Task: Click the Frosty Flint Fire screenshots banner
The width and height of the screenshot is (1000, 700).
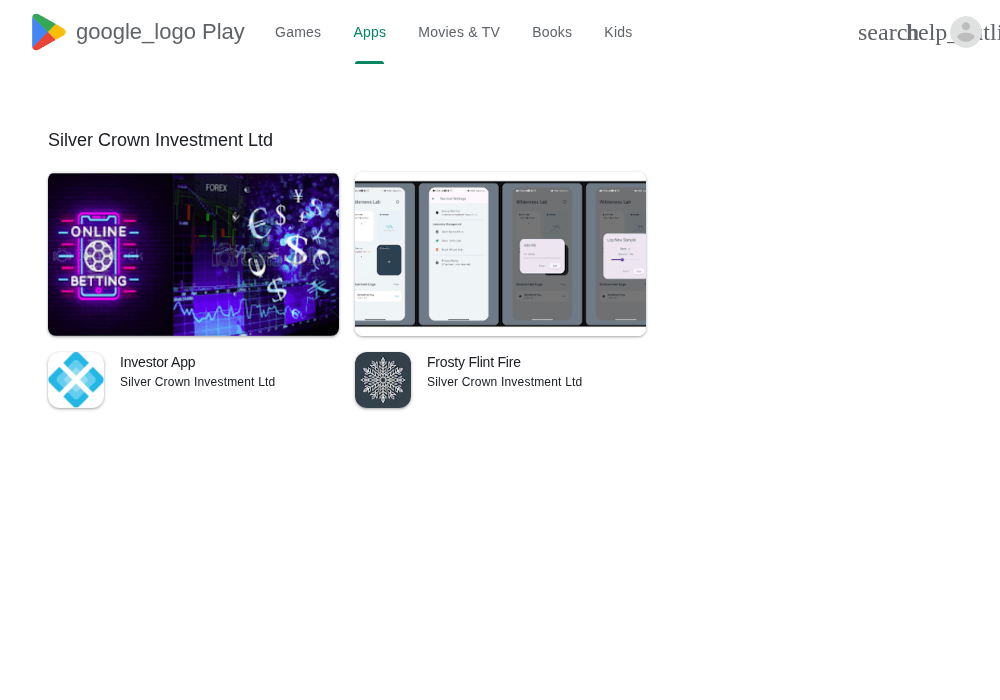Action: pos(501,254)
